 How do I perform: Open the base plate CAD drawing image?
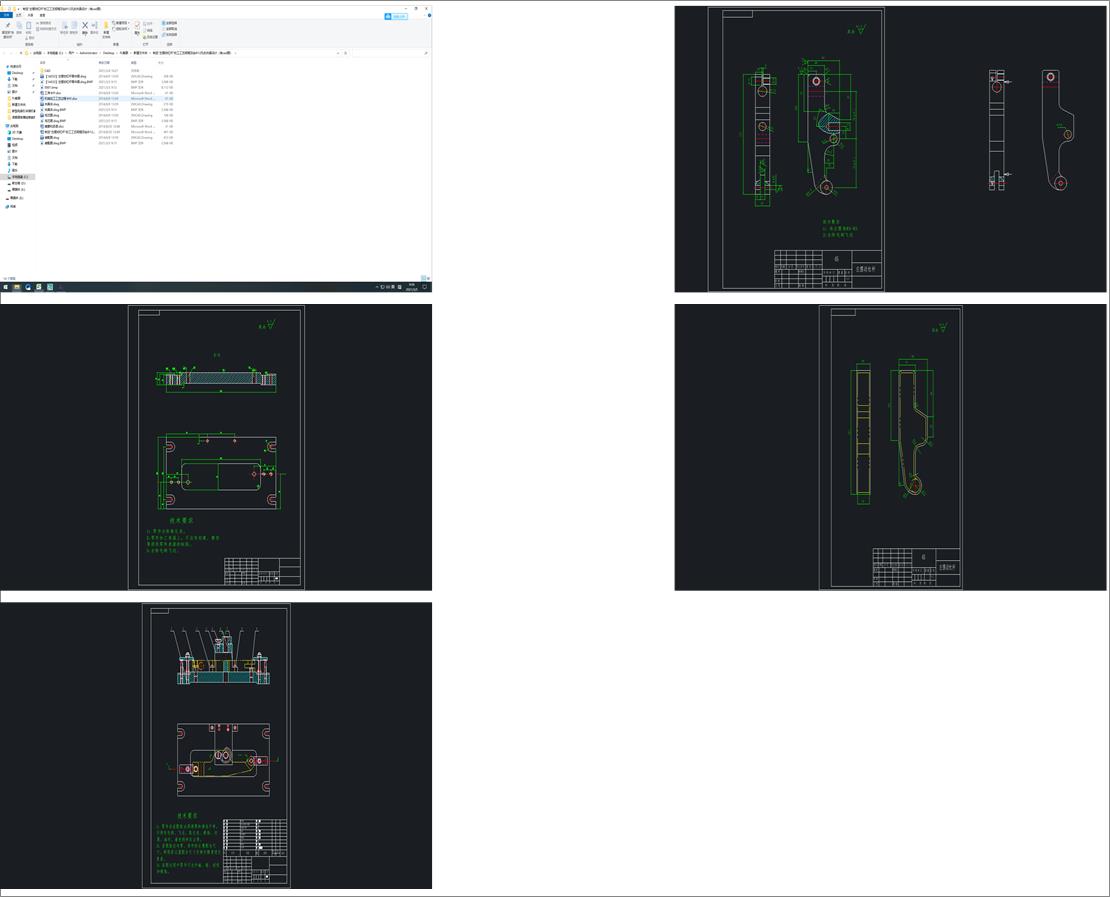(216, 447)
